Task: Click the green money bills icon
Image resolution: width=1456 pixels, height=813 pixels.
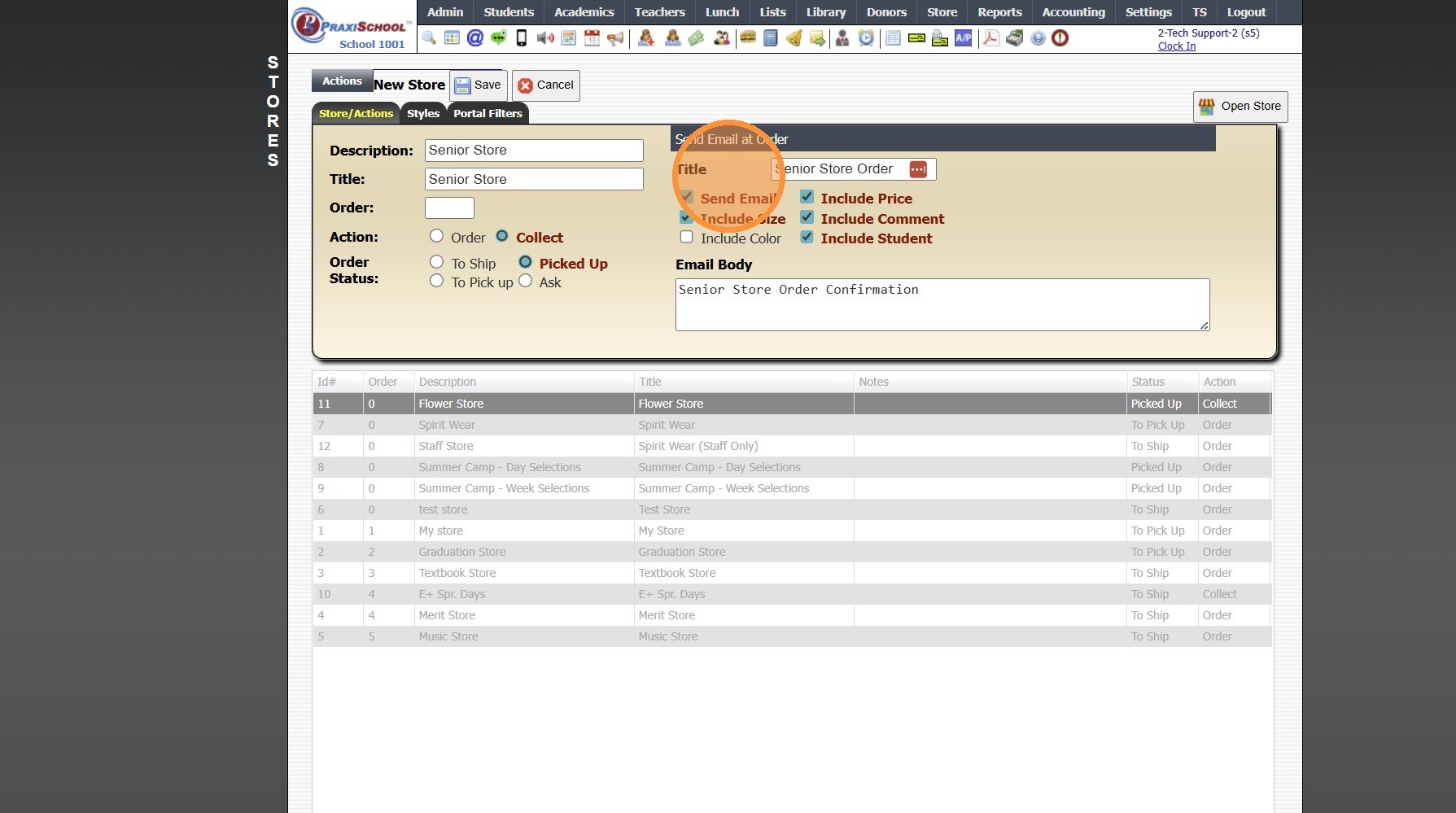Action: tap(696, 38)
